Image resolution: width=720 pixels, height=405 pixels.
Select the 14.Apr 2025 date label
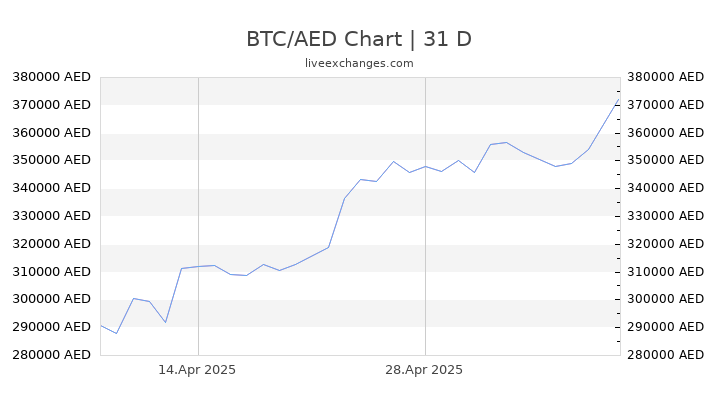coord(197,370)
